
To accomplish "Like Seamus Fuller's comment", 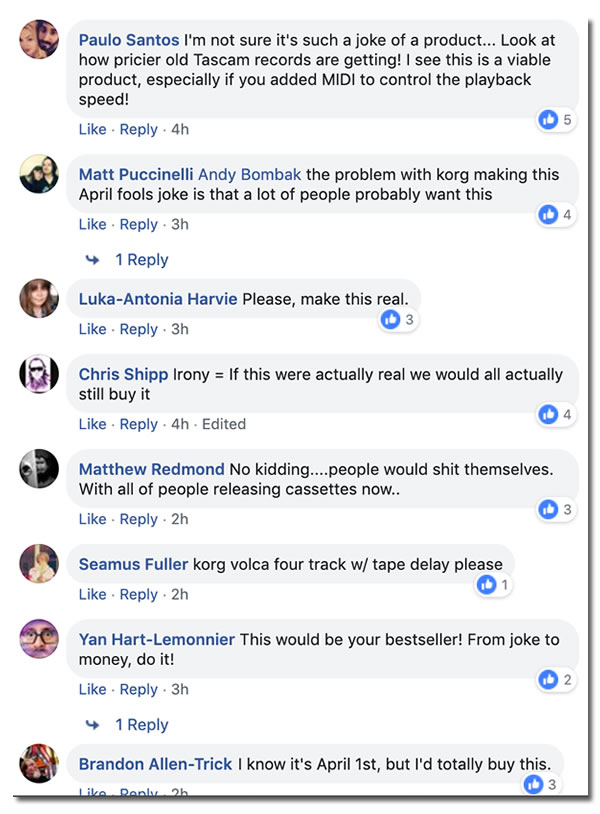I will [x=92, y=594].
